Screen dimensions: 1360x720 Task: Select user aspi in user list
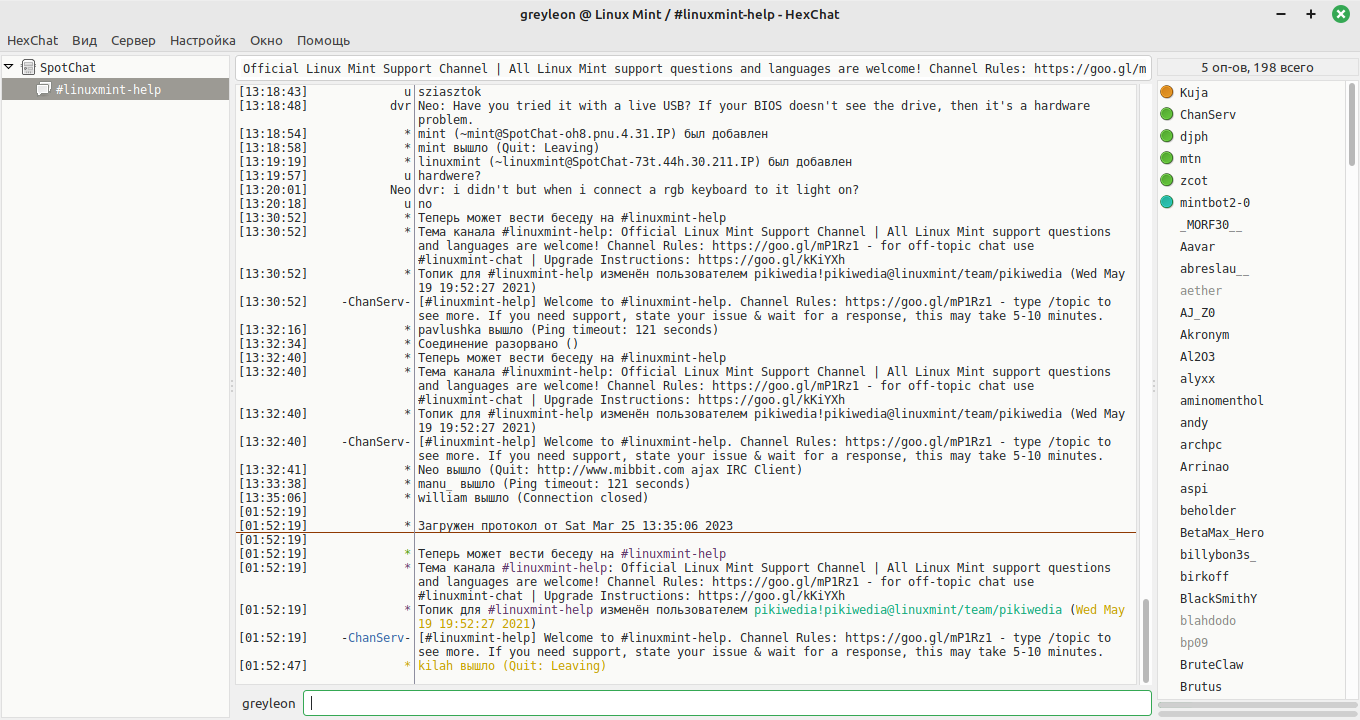tap(1194, 488)
